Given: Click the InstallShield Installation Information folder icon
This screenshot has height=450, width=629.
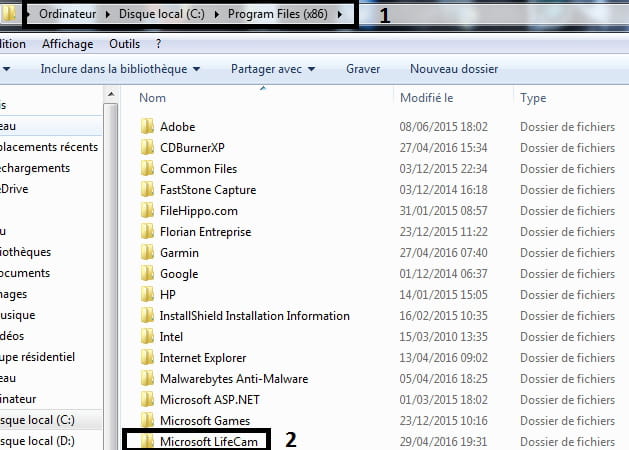Looking at the screenshot, I should tap(147, 315).
